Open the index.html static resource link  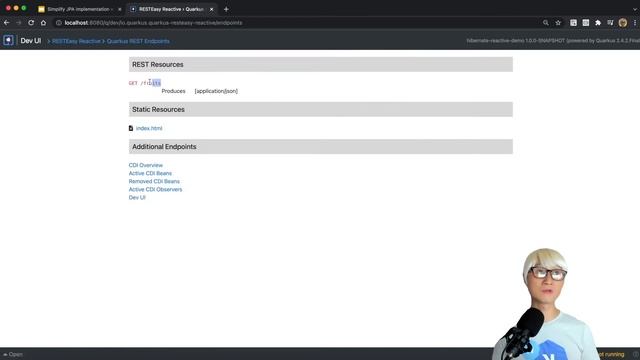149,128
